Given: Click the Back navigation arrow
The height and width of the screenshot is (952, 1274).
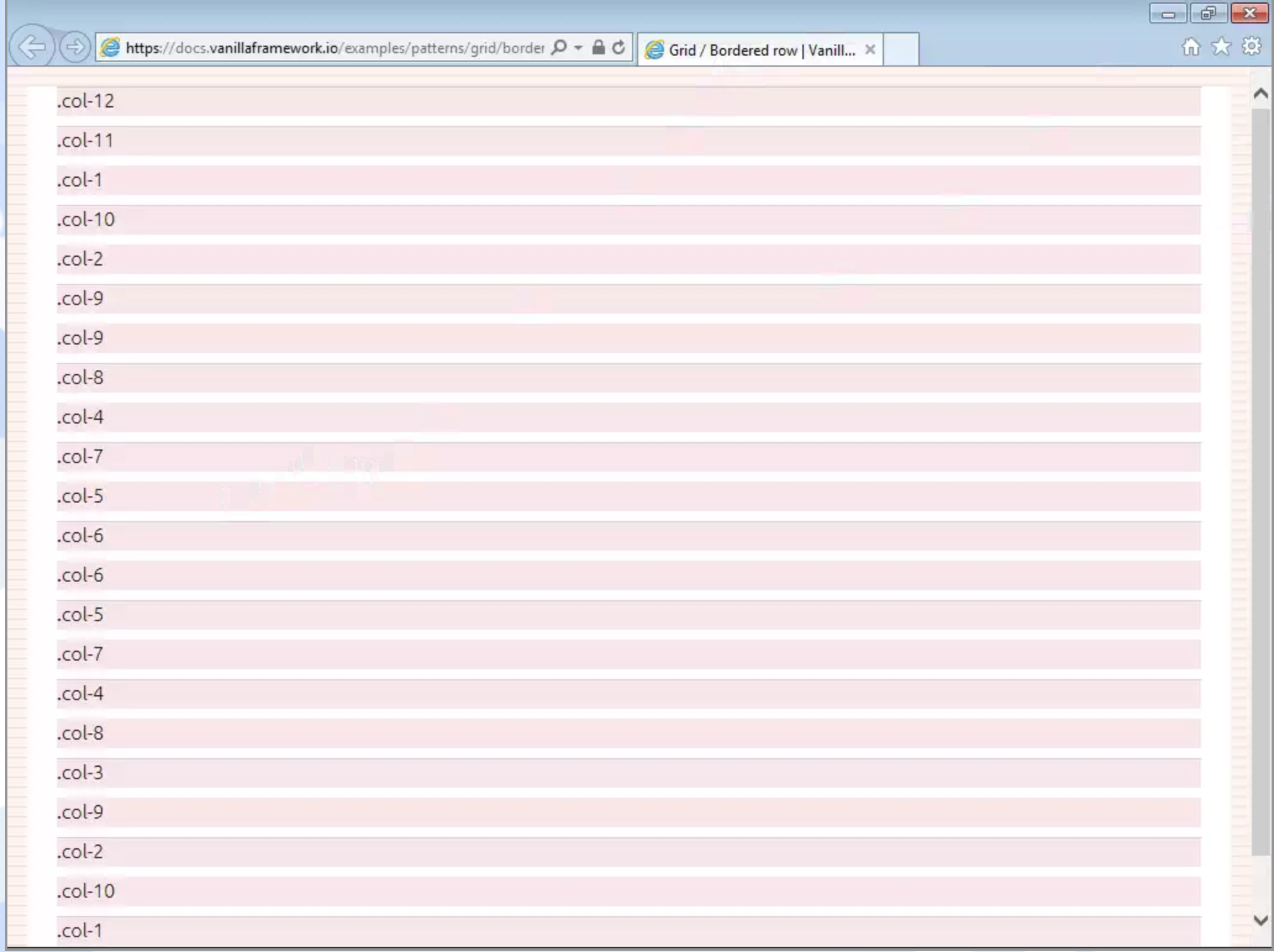Looking at the screenshot, I should coord(33,47).
